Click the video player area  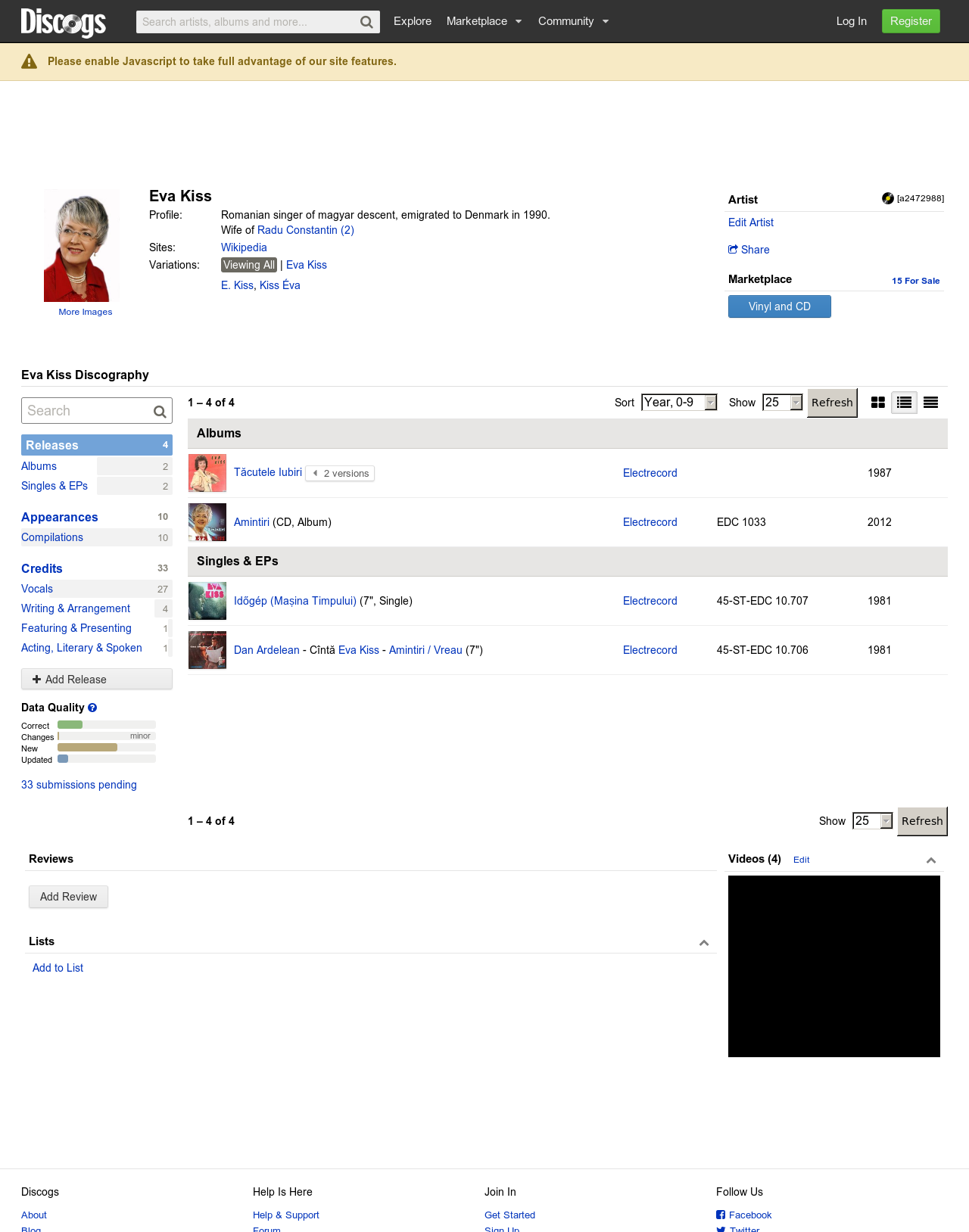[x=834, y=966]
